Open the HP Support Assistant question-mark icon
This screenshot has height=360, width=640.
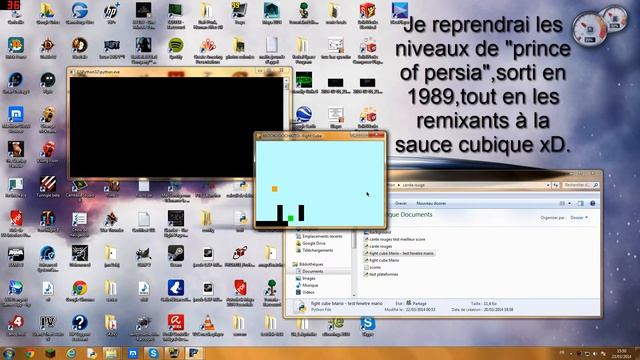tap(80, 323)
